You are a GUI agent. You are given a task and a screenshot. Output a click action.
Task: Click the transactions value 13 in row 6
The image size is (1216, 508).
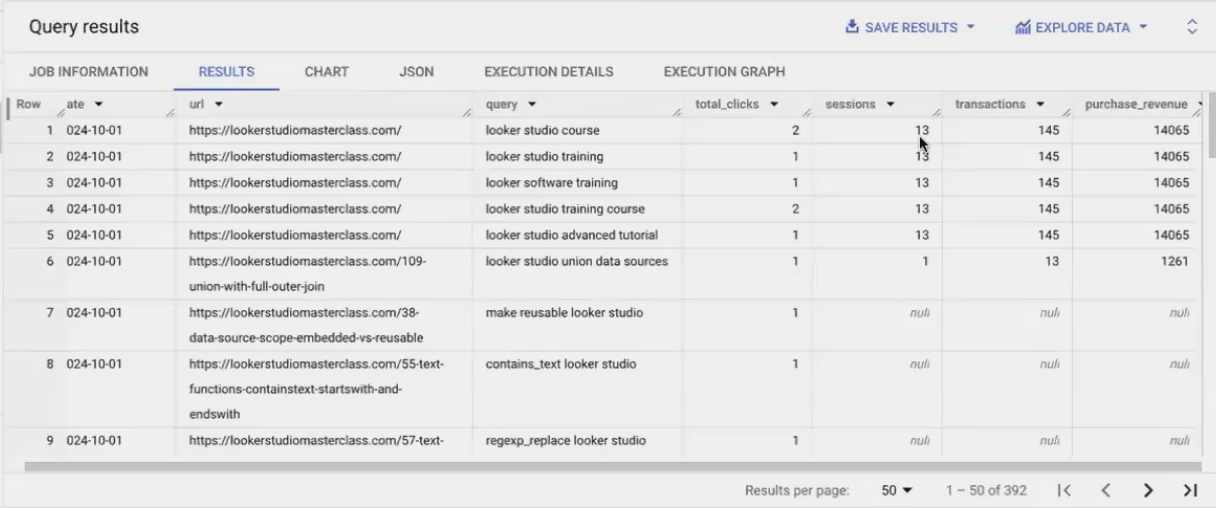(1052, 261)
